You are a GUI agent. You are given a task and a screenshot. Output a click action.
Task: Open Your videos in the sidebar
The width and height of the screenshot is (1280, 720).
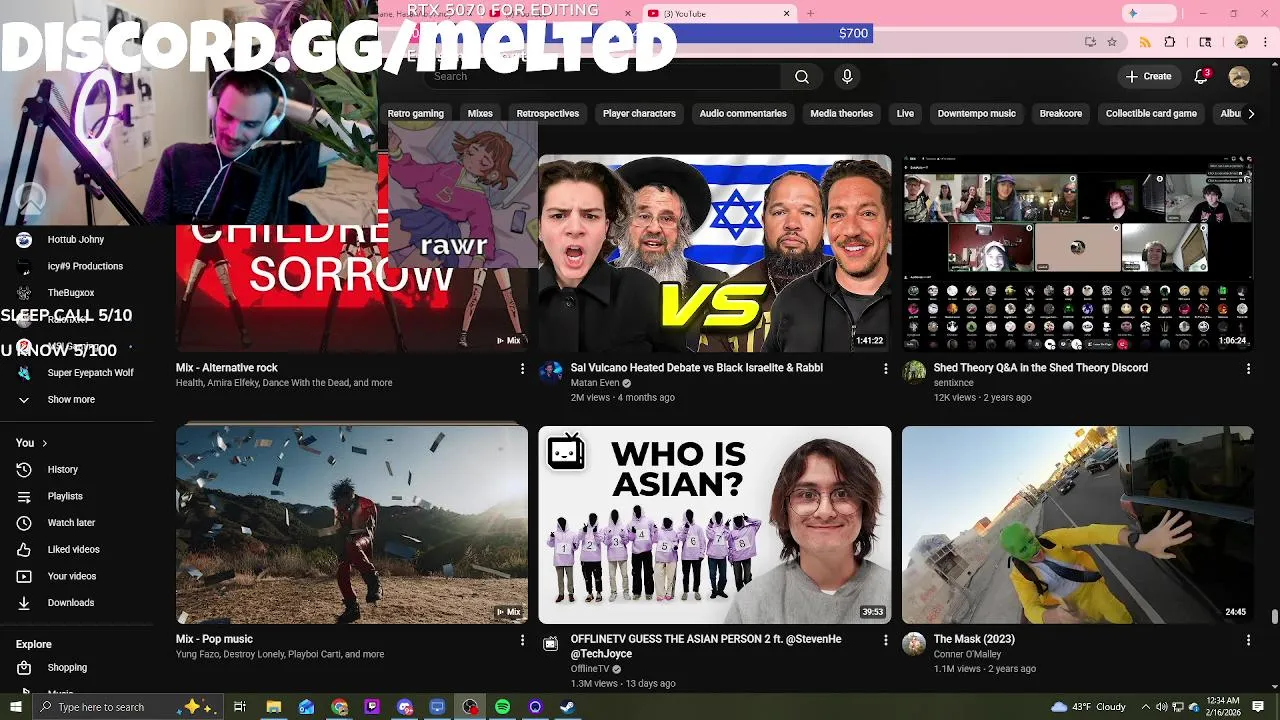[70, 576]
